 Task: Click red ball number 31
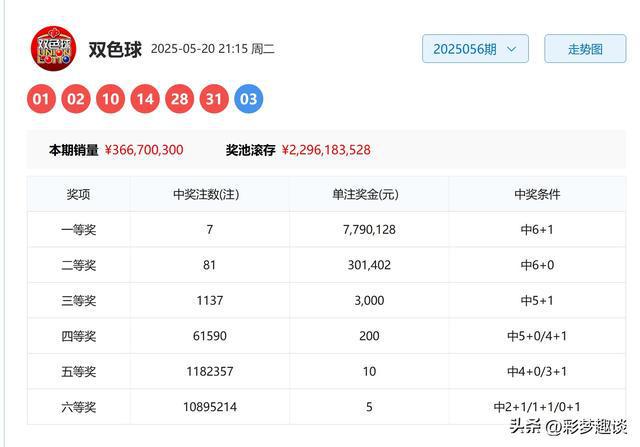[x=214, y=99]
